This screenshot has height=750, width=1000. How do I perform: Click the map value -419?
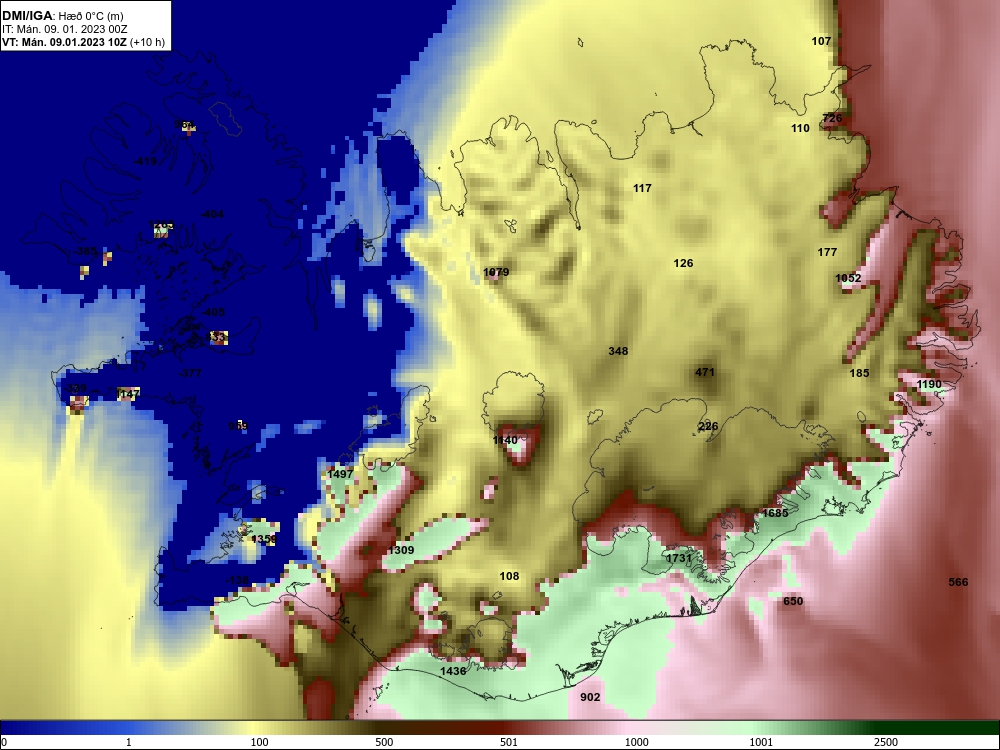coord(145,161)
